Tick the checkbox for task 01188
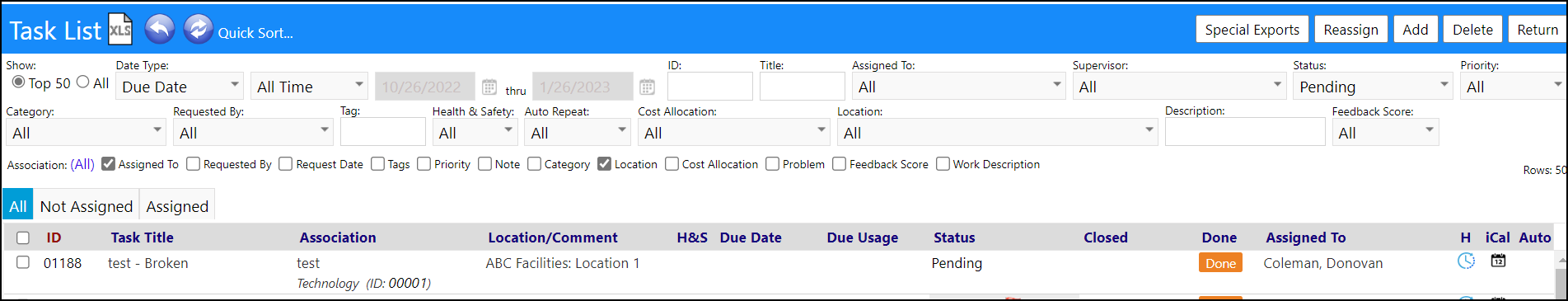 [23, 262]
